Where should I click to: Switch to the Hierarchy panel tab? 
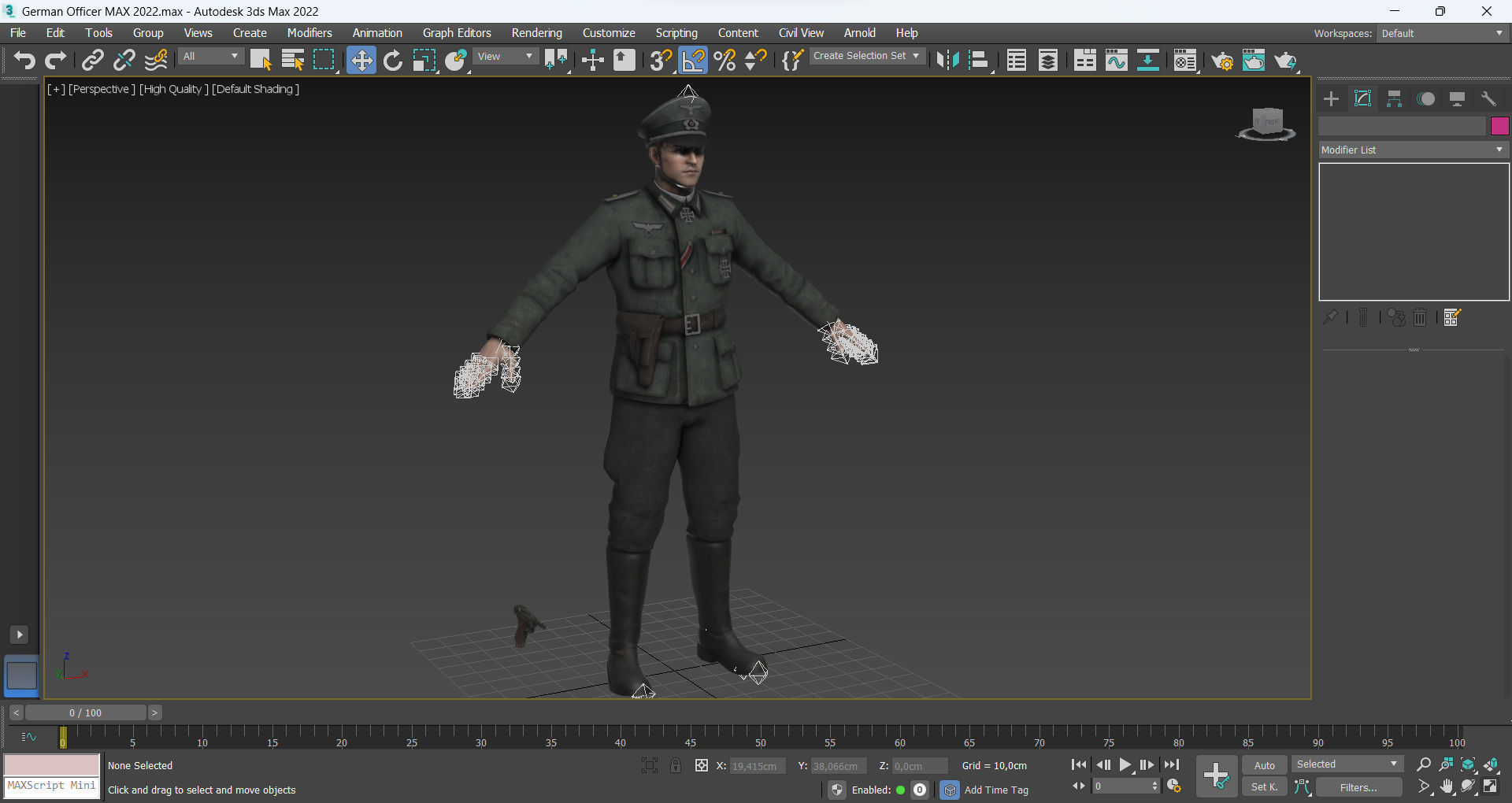tap(1394, 98)
